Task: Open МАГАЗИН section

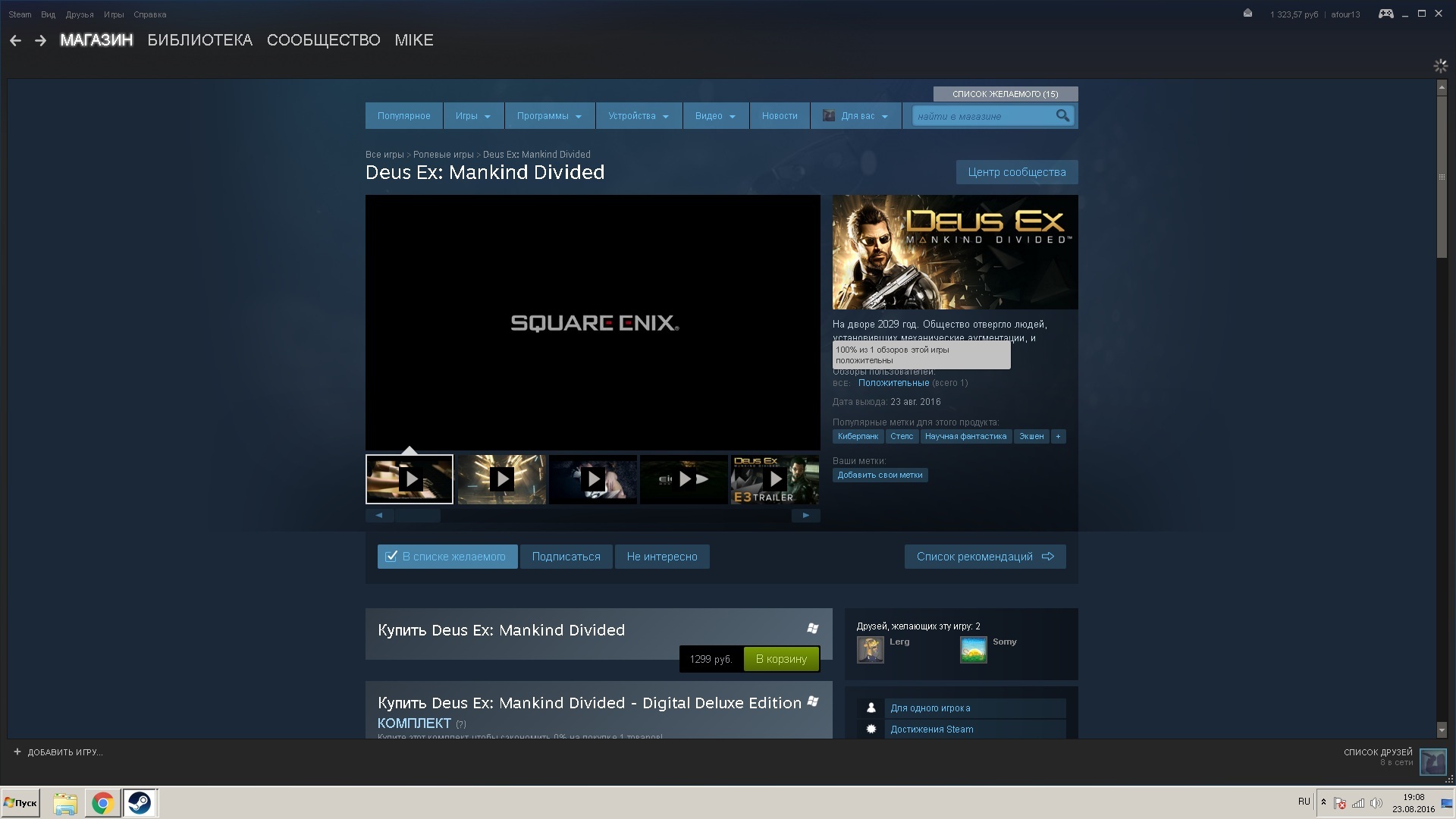Action: [96, 40]
